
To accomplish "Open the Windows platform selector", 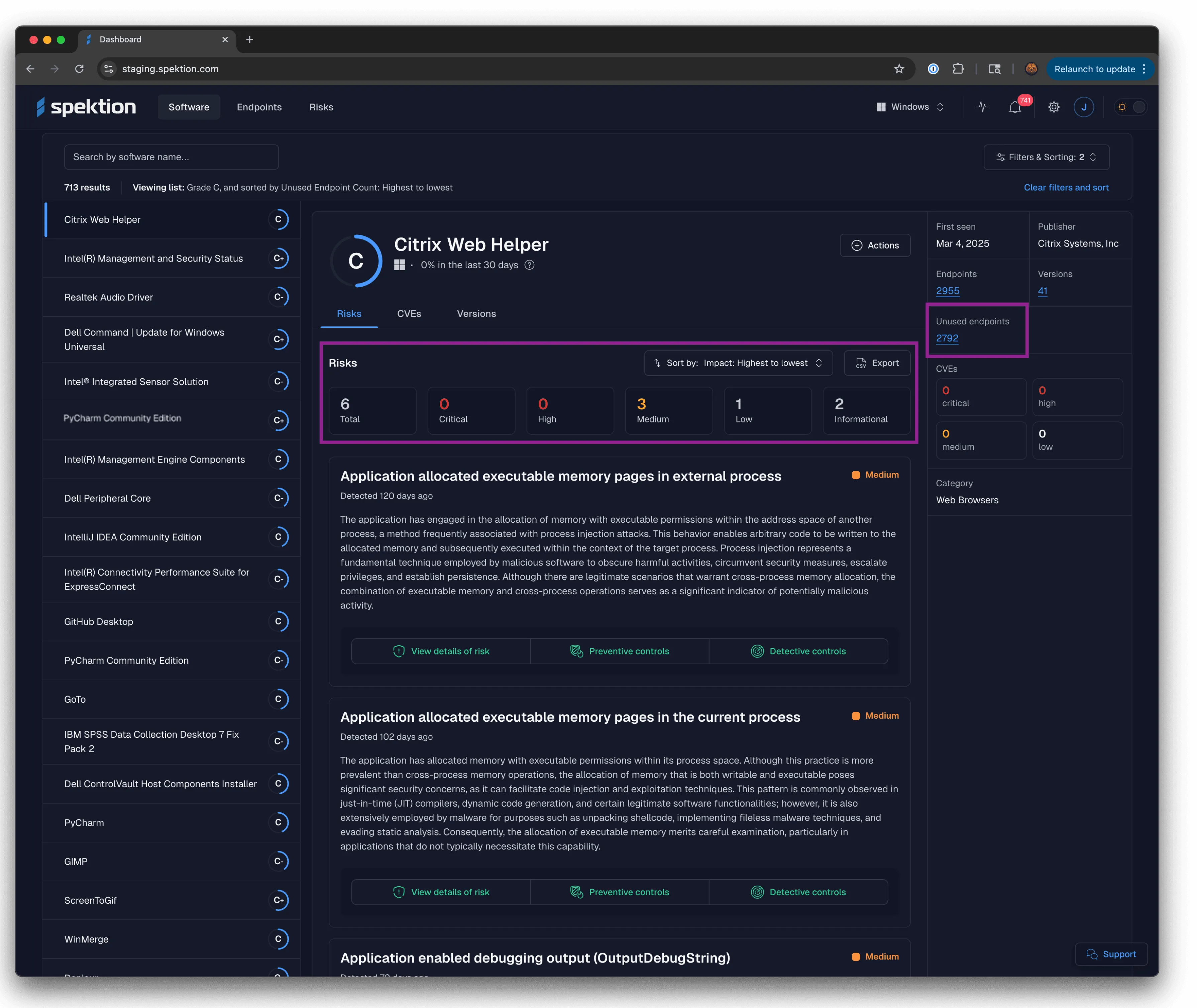I will [909, 107].
